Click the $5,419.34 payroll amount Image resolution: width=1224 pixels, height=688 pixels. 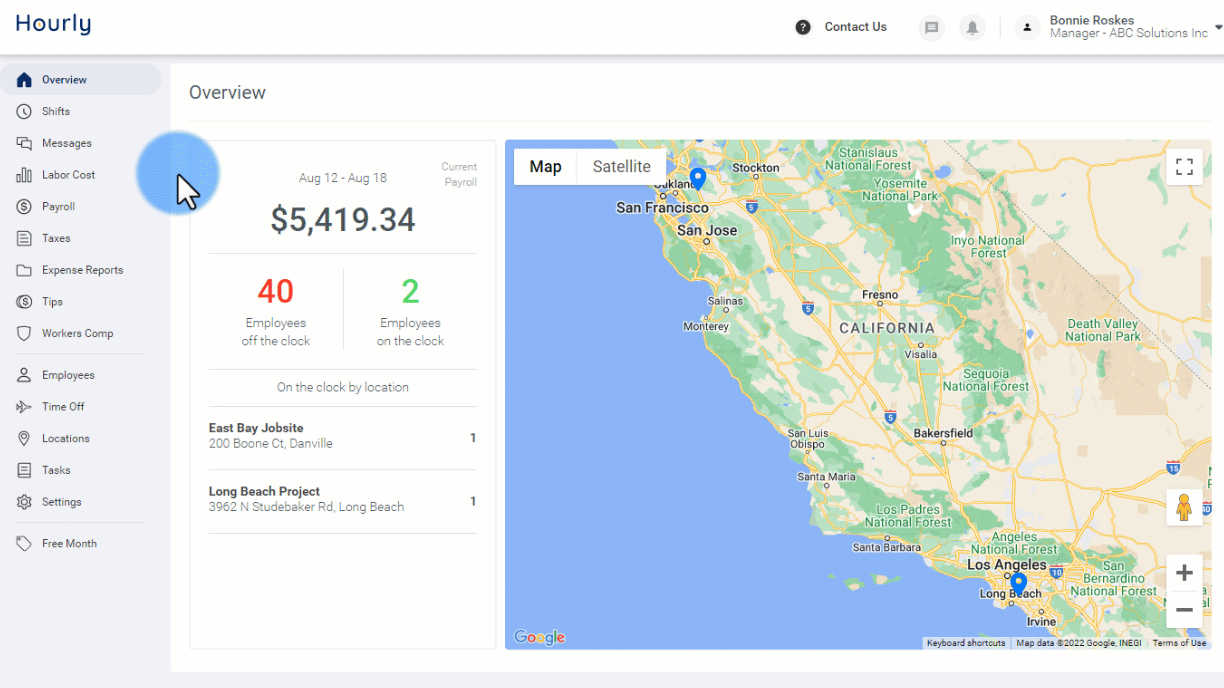[343, 220]
